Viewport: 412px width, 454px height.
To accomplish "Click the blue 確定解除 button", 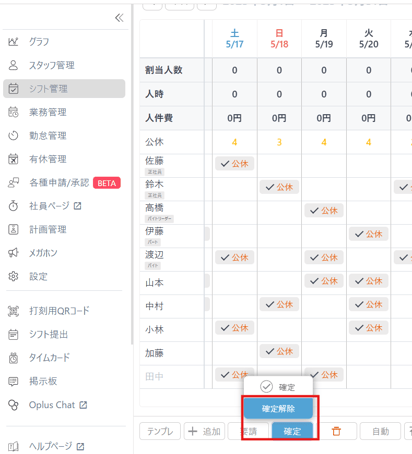I will tap(278, 409).
